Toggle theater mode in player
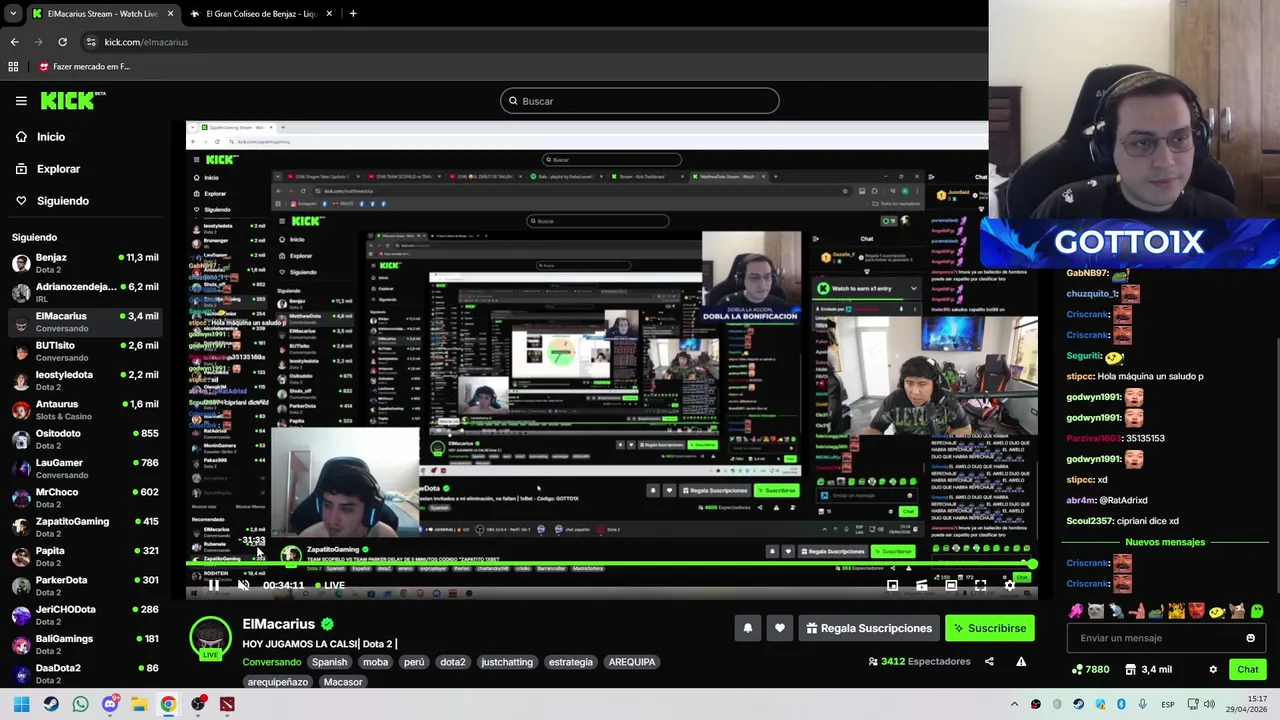The width and height of the screenshot is (1280, 720). [x=951, y=585]
